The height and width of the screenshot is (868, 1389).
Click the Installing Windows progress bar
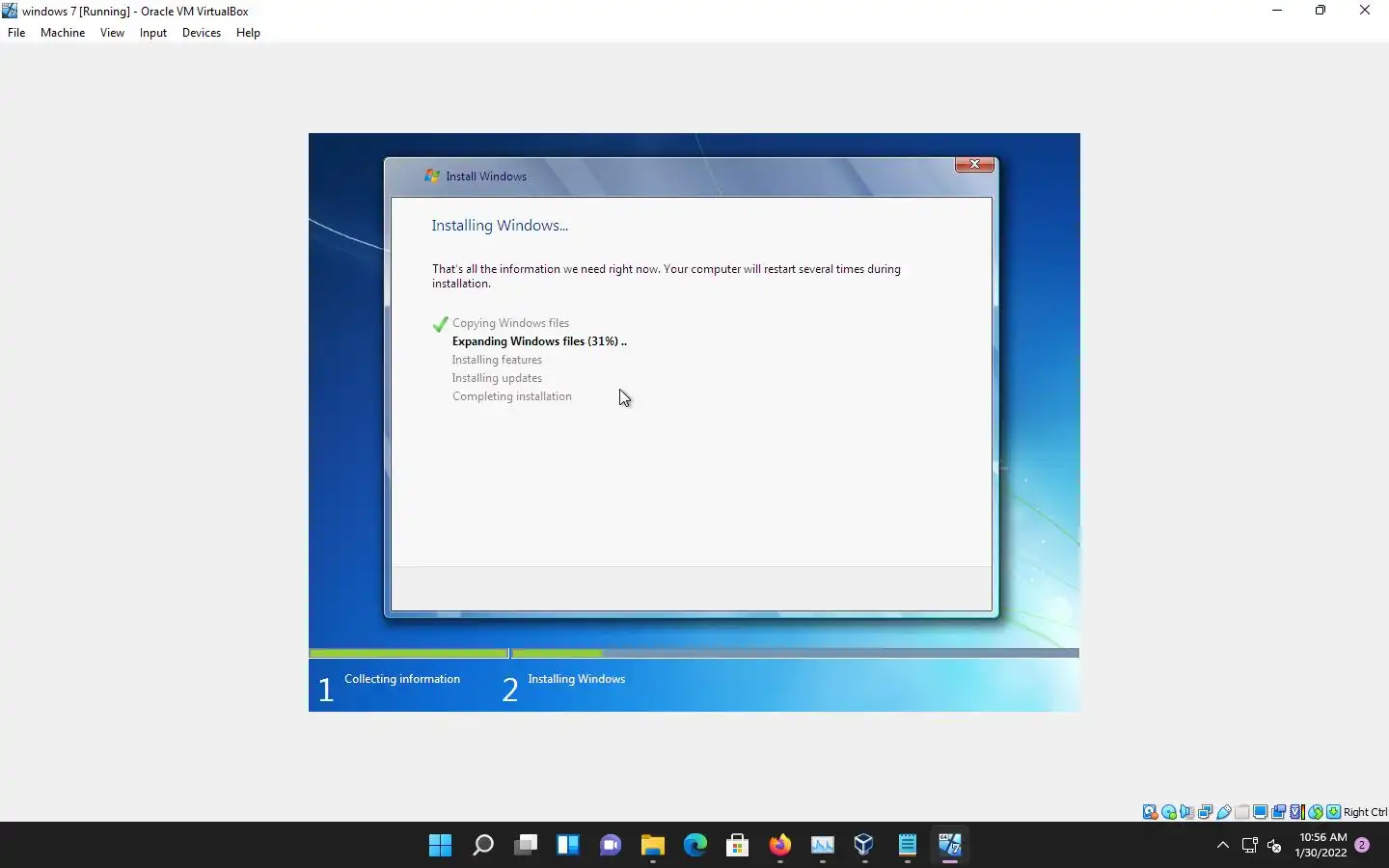[x=795, y=653]
